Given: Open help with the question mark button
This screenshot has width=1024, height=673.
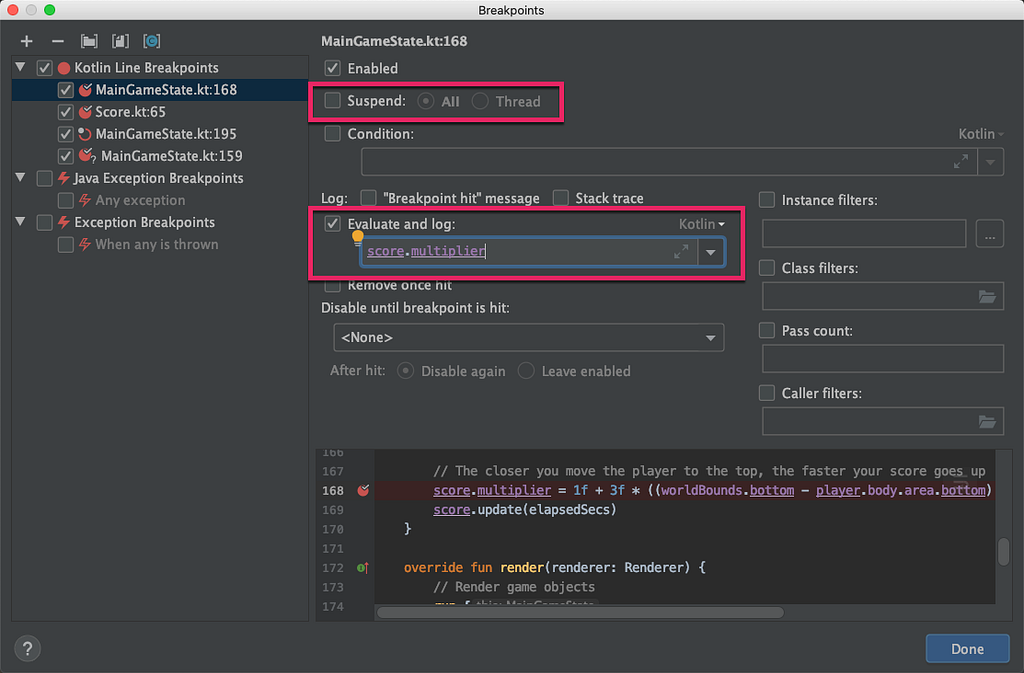Looking at the screenshot, I should point(27,648).
